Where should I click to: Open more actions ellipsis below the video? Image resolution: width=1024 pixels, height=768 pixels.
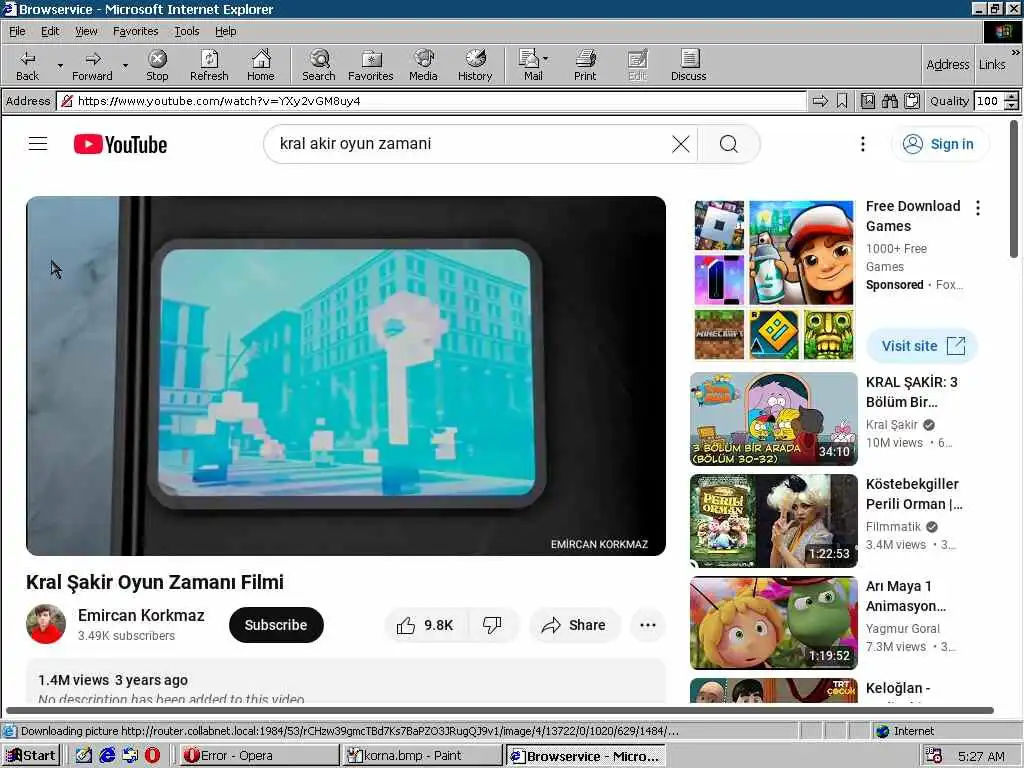[x=648, y=625]
